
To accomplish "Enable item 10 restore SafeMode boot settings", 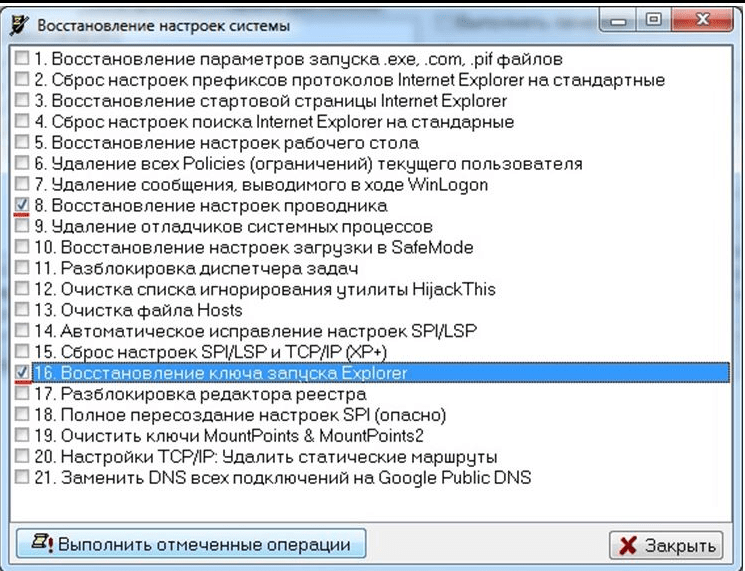I will (x=21, y=246).
